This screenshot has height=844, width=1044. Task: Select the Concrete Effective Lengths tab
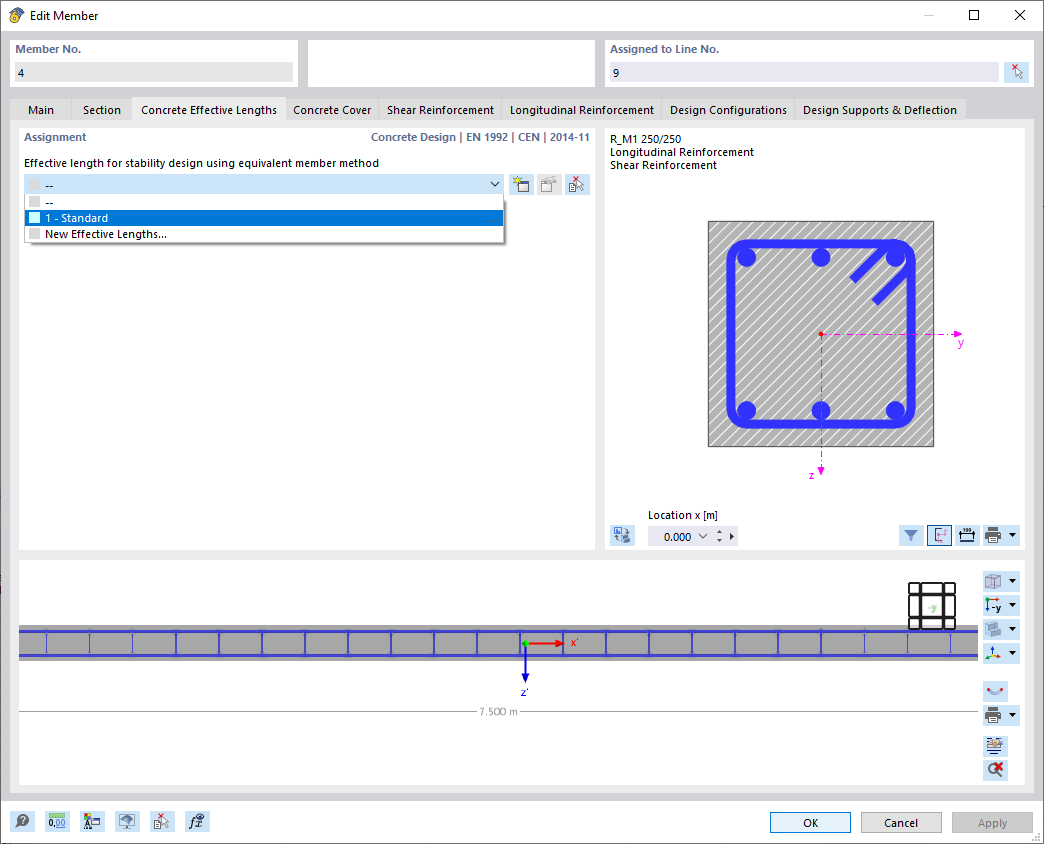208,109
